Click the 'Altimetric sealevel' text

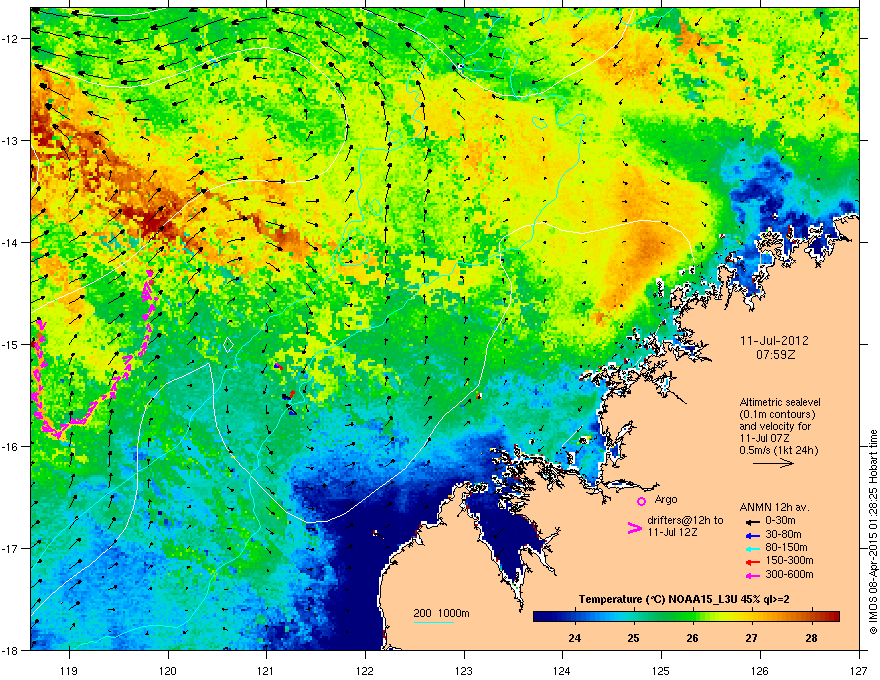click(x=780, y=402)
